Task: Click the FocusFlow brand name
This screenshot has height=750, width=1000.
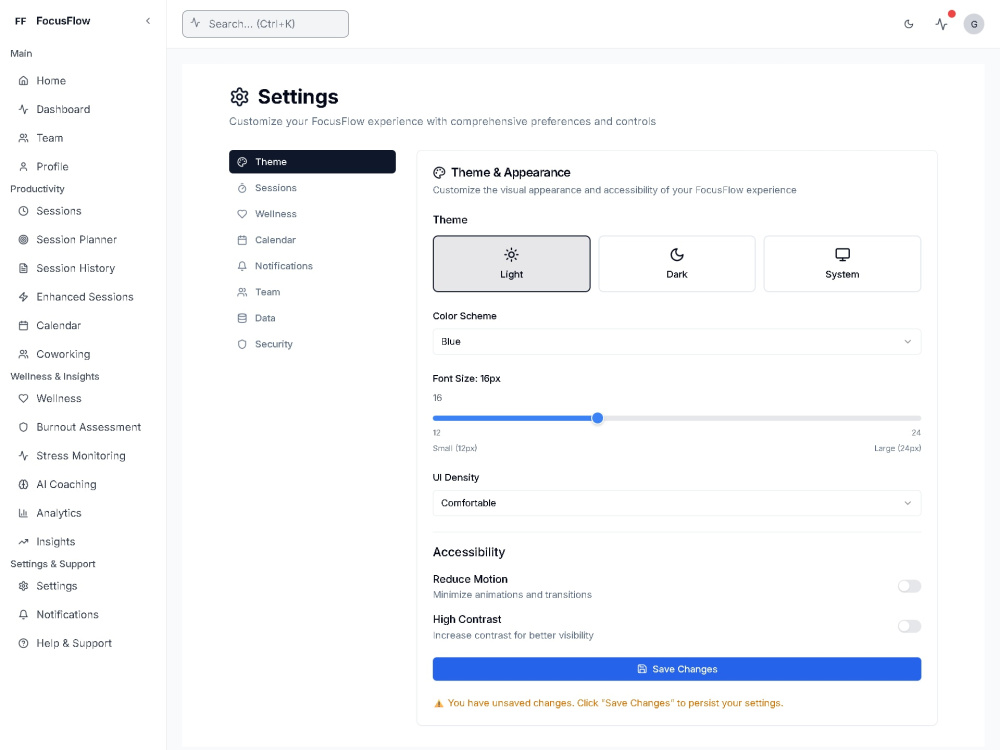Action: [63, 21]
